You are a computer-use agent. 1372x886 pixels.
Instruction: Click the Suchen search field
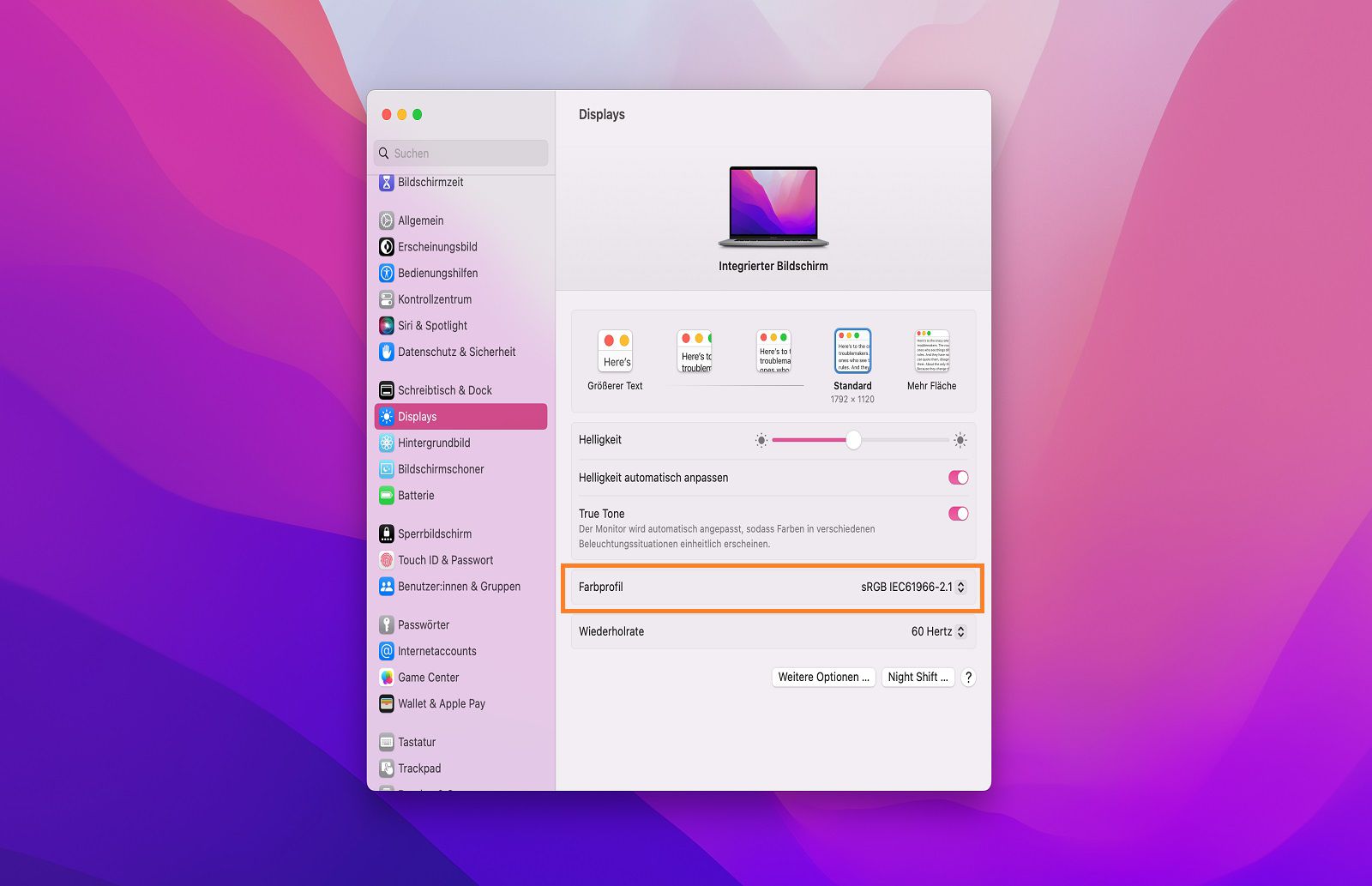461,154
